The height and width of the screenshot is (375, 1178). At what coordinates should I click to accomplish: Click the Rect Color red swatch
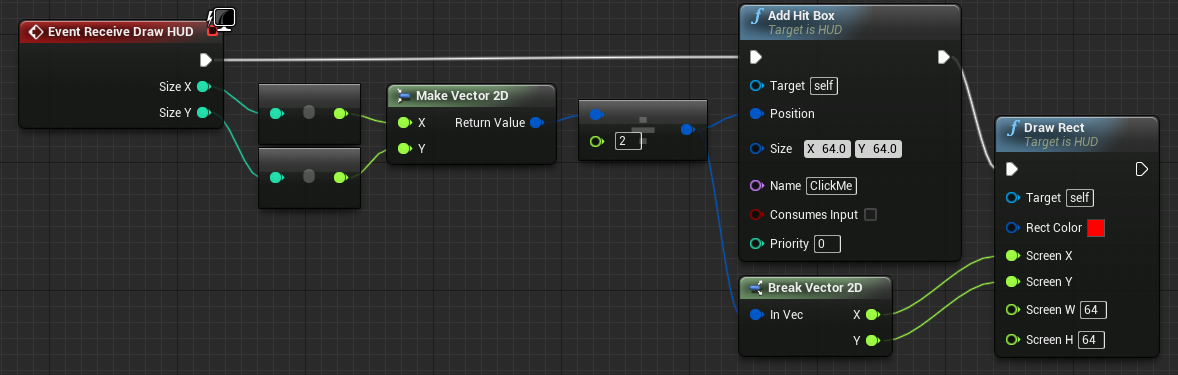pos(1096,228)
